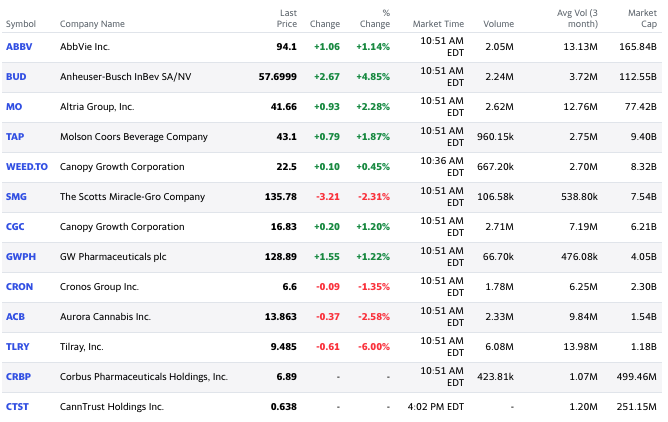This screenshot has height=422, width=668.
Task: Click the 13.863 last price
Action: [x=281, y=317]
